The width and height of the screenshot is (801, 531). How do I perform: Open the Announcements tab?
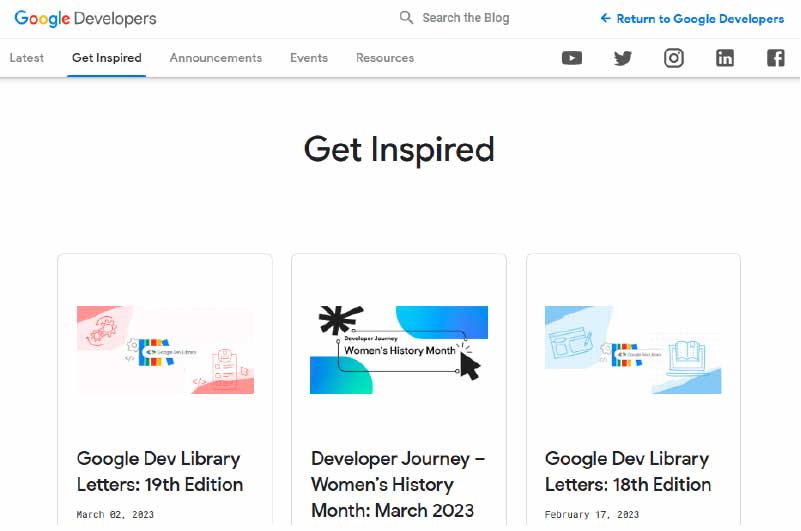pyautogui.click(x=216, y=58)
